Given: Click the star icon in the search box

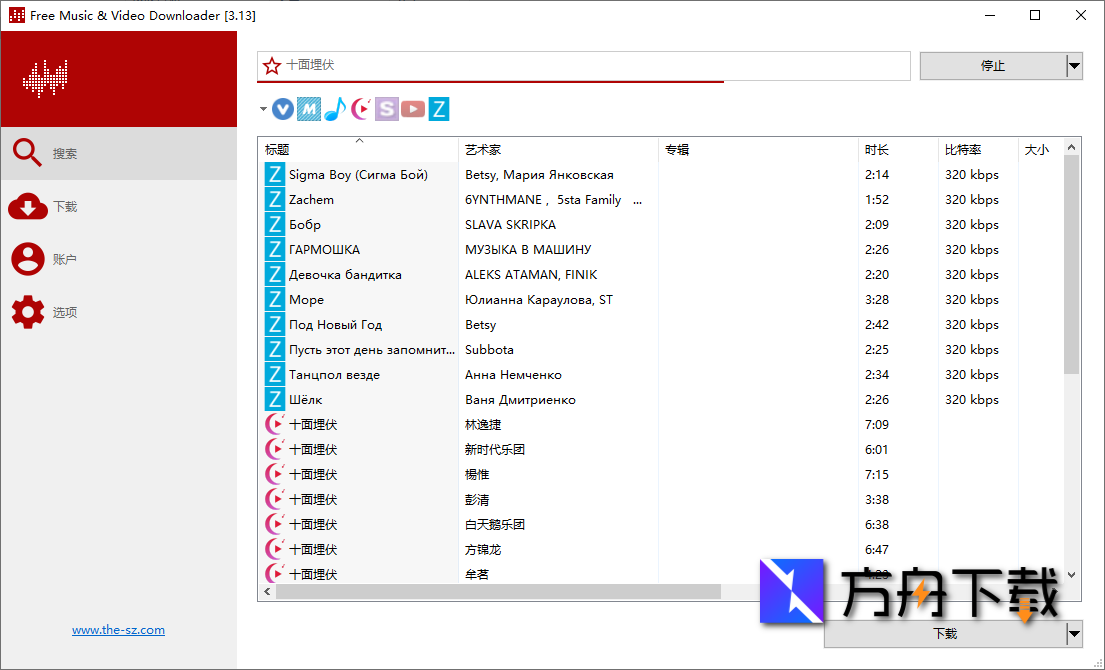Looking at the screenshot, I should coord(271,66).
